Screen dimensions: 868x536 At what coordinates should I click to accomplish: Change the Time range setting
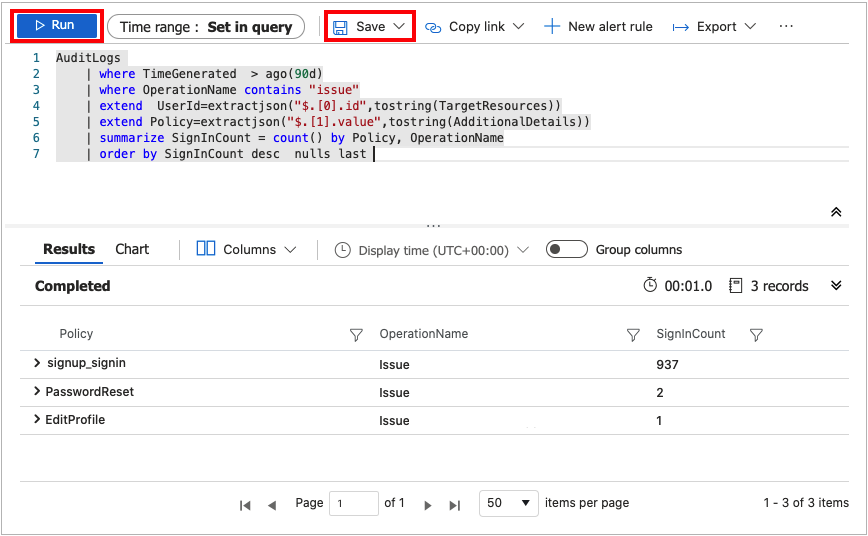pyautogui.click(x=206, y=27)
